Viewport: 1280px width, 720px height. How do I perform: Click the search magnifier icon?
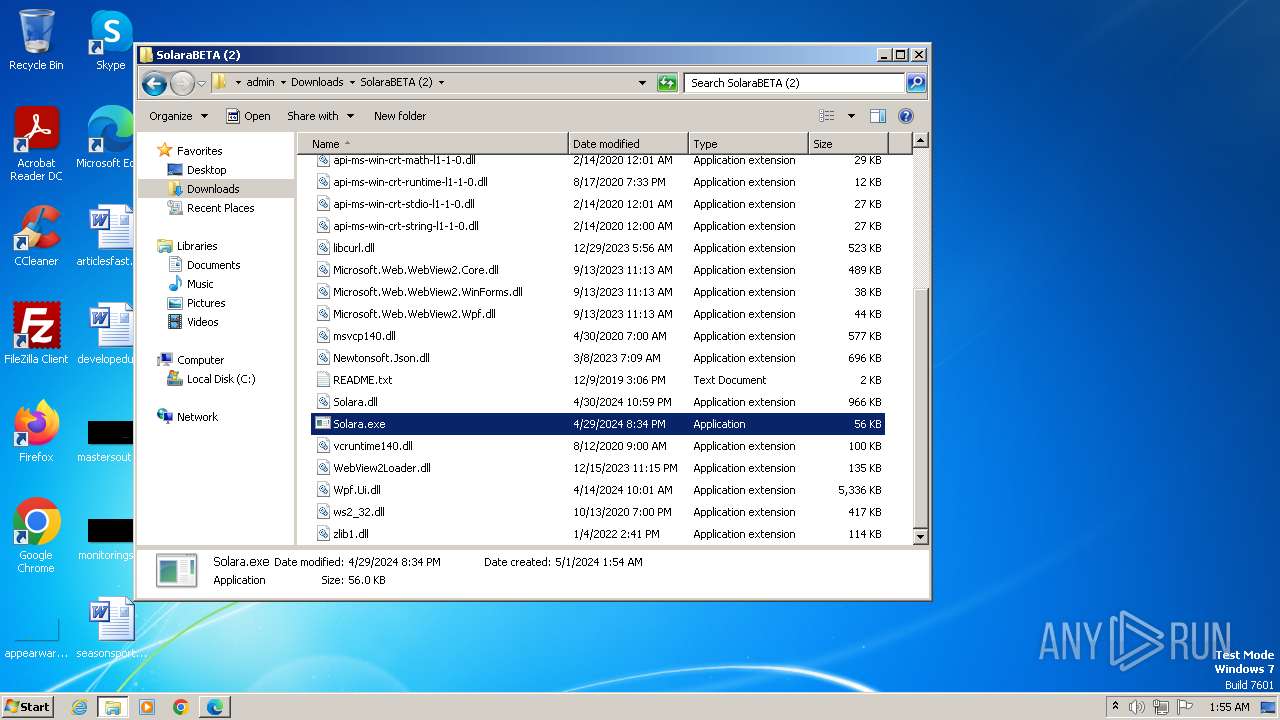click(915, 83)
